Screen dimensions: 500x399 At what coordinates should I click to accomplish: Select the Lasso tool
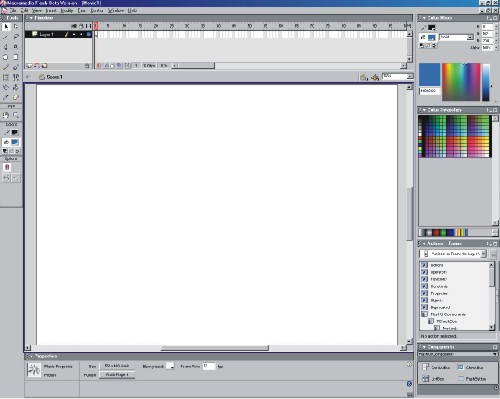tap(16, 37)
